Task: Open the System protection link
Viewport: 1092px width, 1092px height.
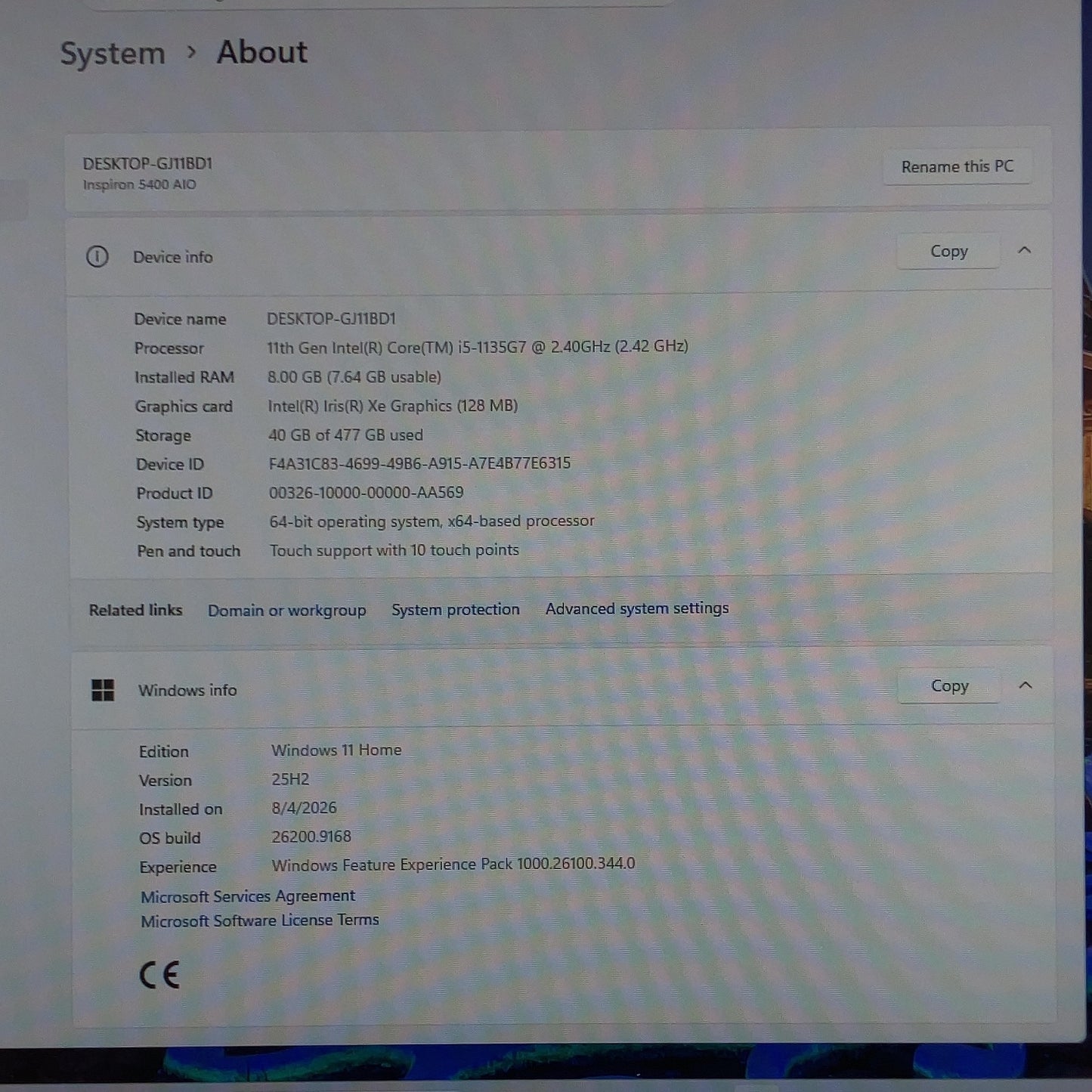Action: tap(456, 609)
